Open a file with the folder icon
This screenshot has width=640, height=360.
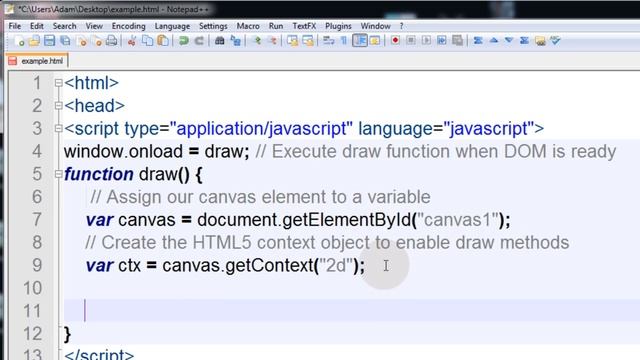click(x=34, y=41)
